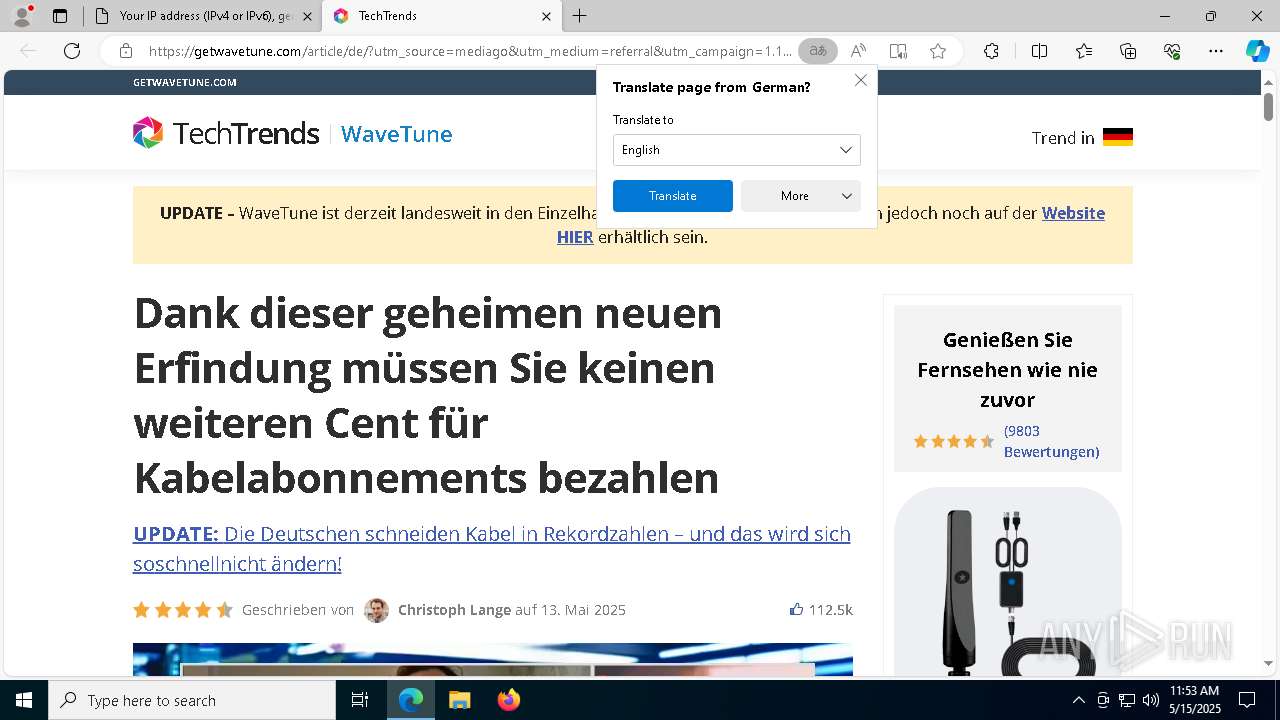This screenshot has height=720, width=1280.
Task: Open Extensions puzzle icon
Action: pos(991,51)
